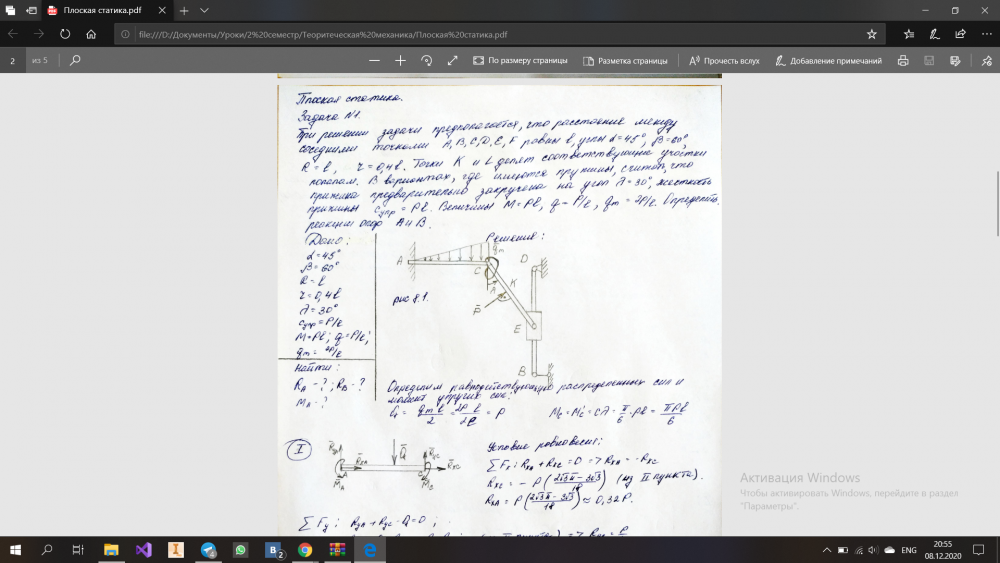Refresh the current page
Image resolution: width=1000 pixels, height=563 pixels.
(x=65, y=33)
